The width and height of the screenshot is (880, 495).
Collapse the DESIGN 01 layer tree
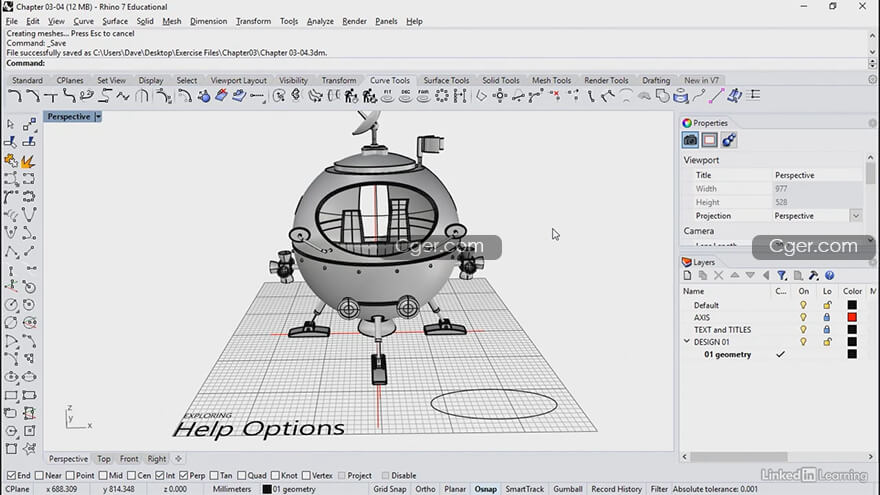pyautogui.click(x=686, y=341)
